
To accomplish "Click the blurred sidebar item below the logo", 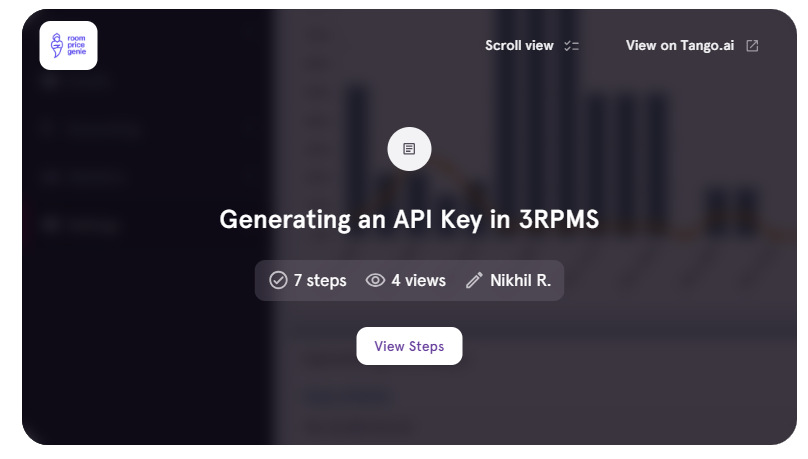I will [x=90, y=129].
